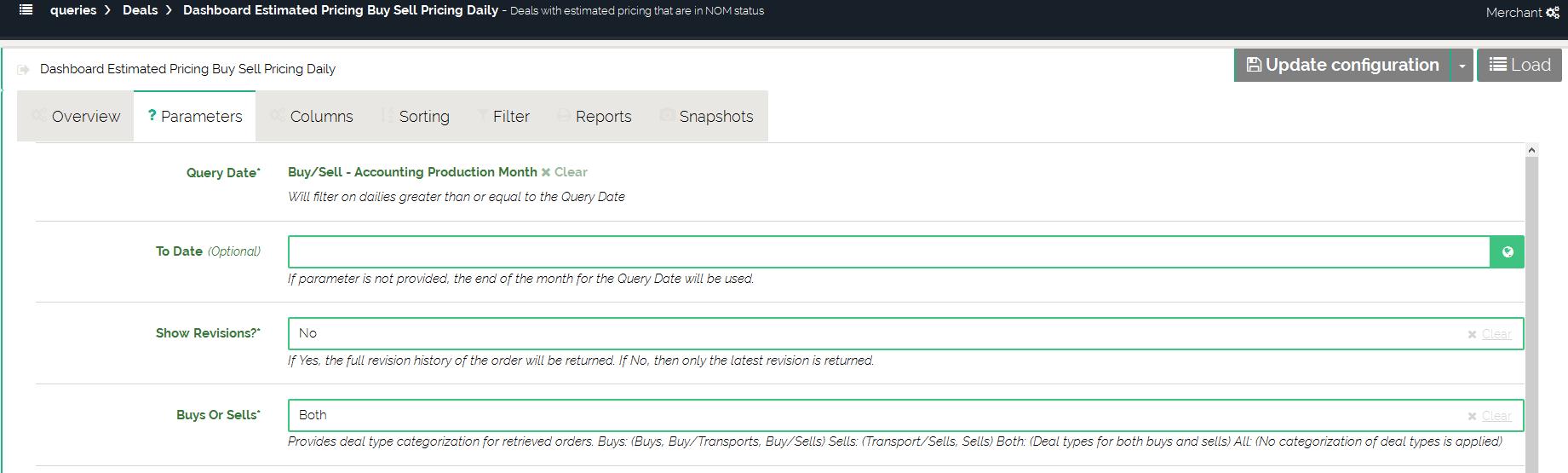Click the Update configuration button
Viewport: 1568px width, 473px height.
tap(1342, 66)
